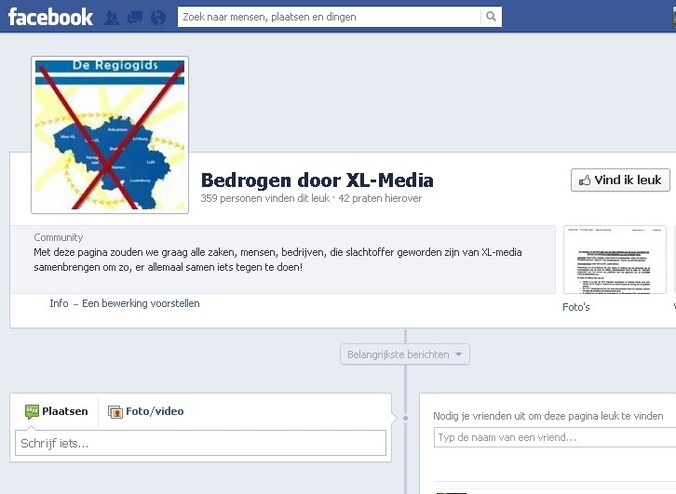Image resolution: width=676 pixels, height=494 pixels.
Task: Click the friend name invite field
Action: [555, 437]
